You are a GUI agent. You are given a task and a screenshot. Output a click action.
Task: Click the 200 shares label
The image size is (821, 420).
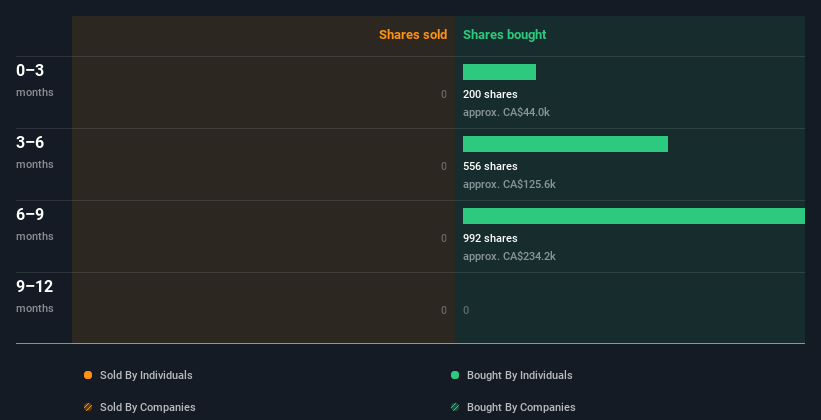click(490, 94)
